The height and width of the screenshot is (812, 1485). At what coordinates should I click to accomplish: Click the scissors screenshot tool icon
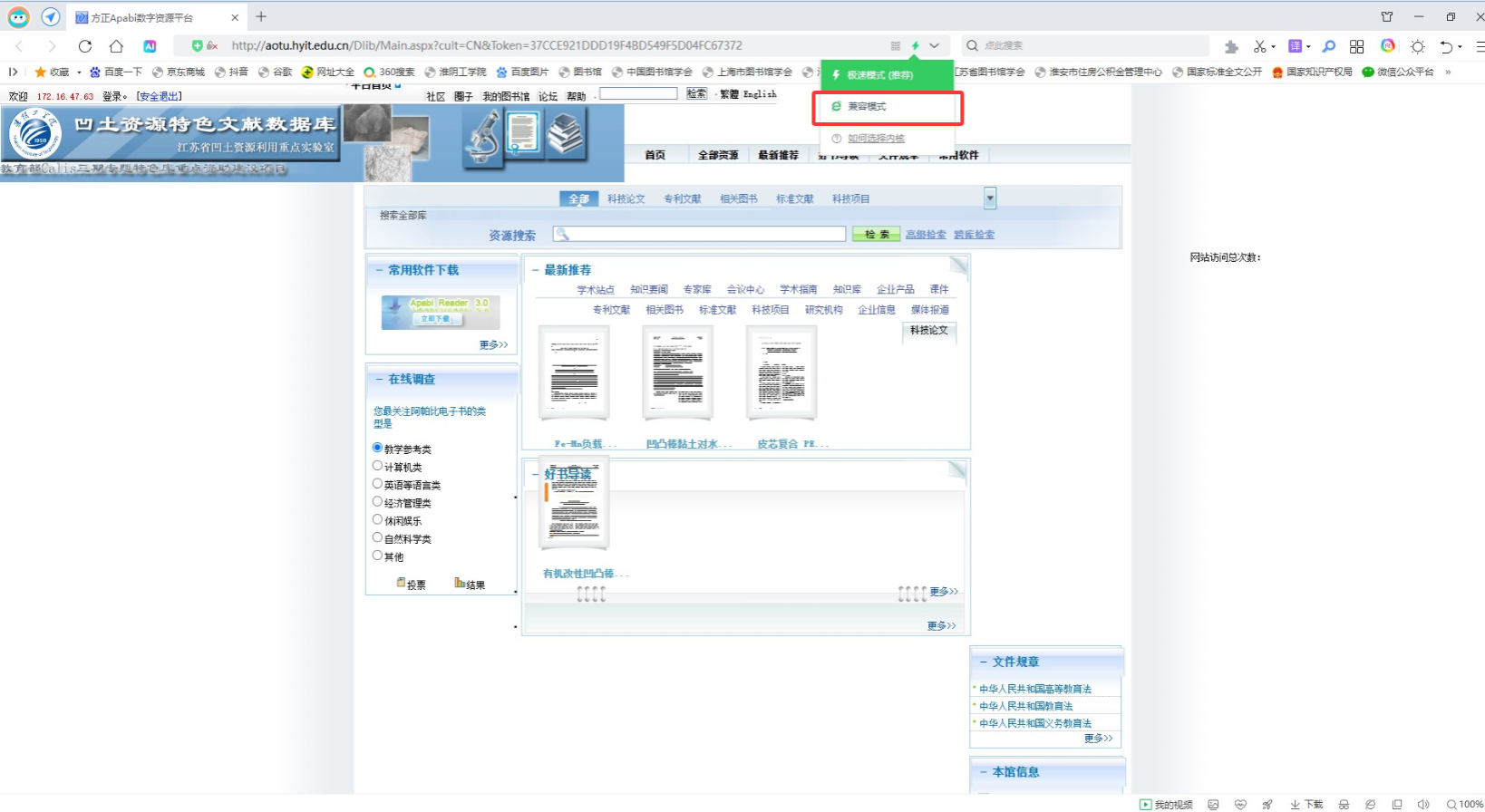click(x=1259, y=46)
